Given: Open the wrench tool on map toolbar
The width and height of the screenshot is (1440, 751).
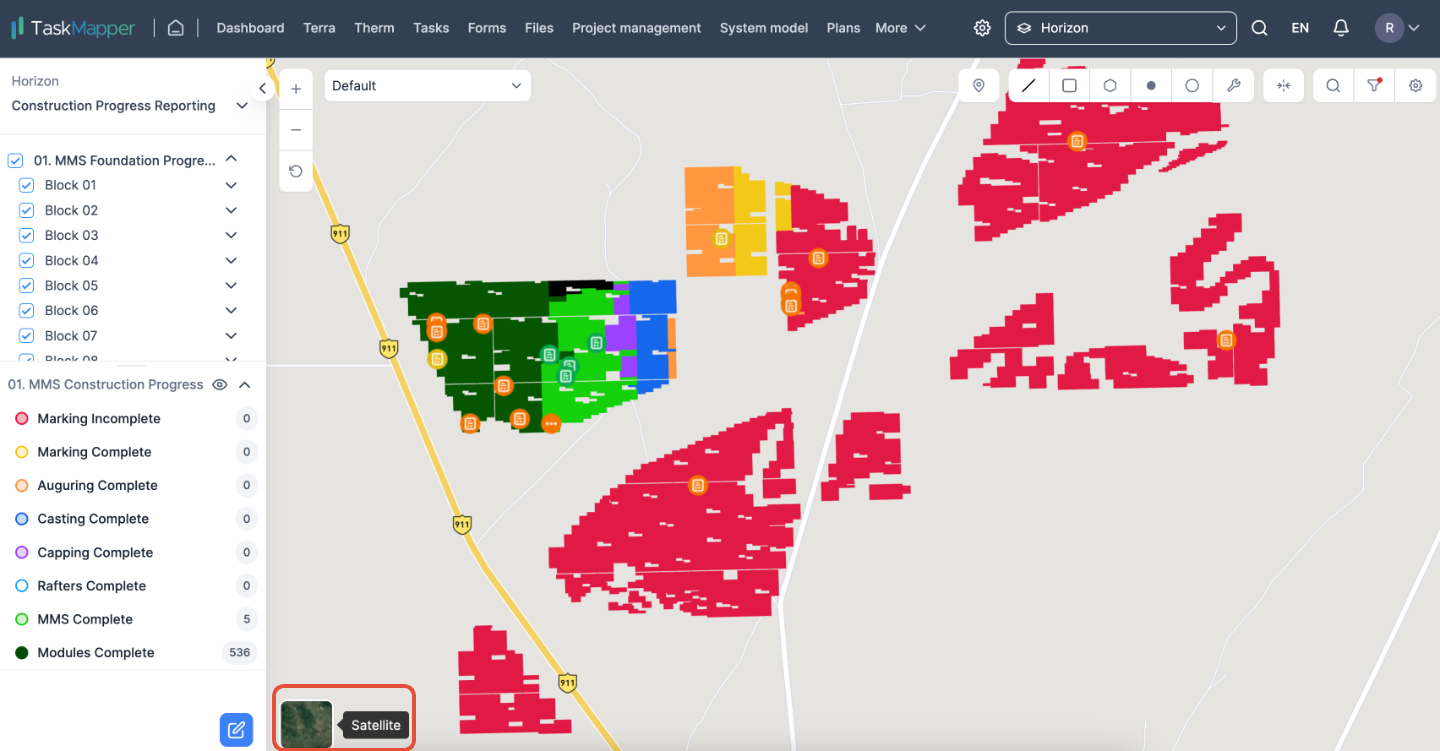Looking at the screenshot, I should point(1233,86).
